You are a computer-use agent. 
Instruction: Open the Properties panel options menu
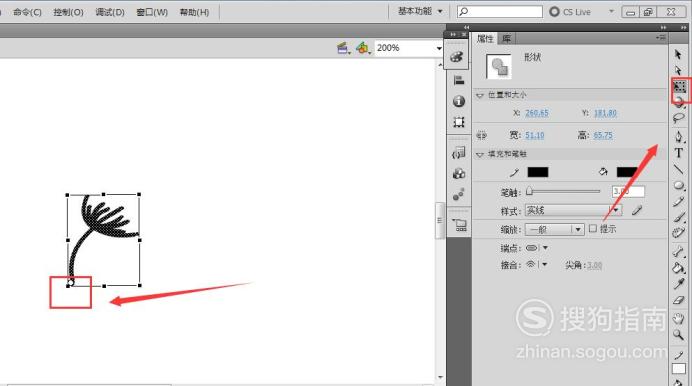click(x=661, y=38)
